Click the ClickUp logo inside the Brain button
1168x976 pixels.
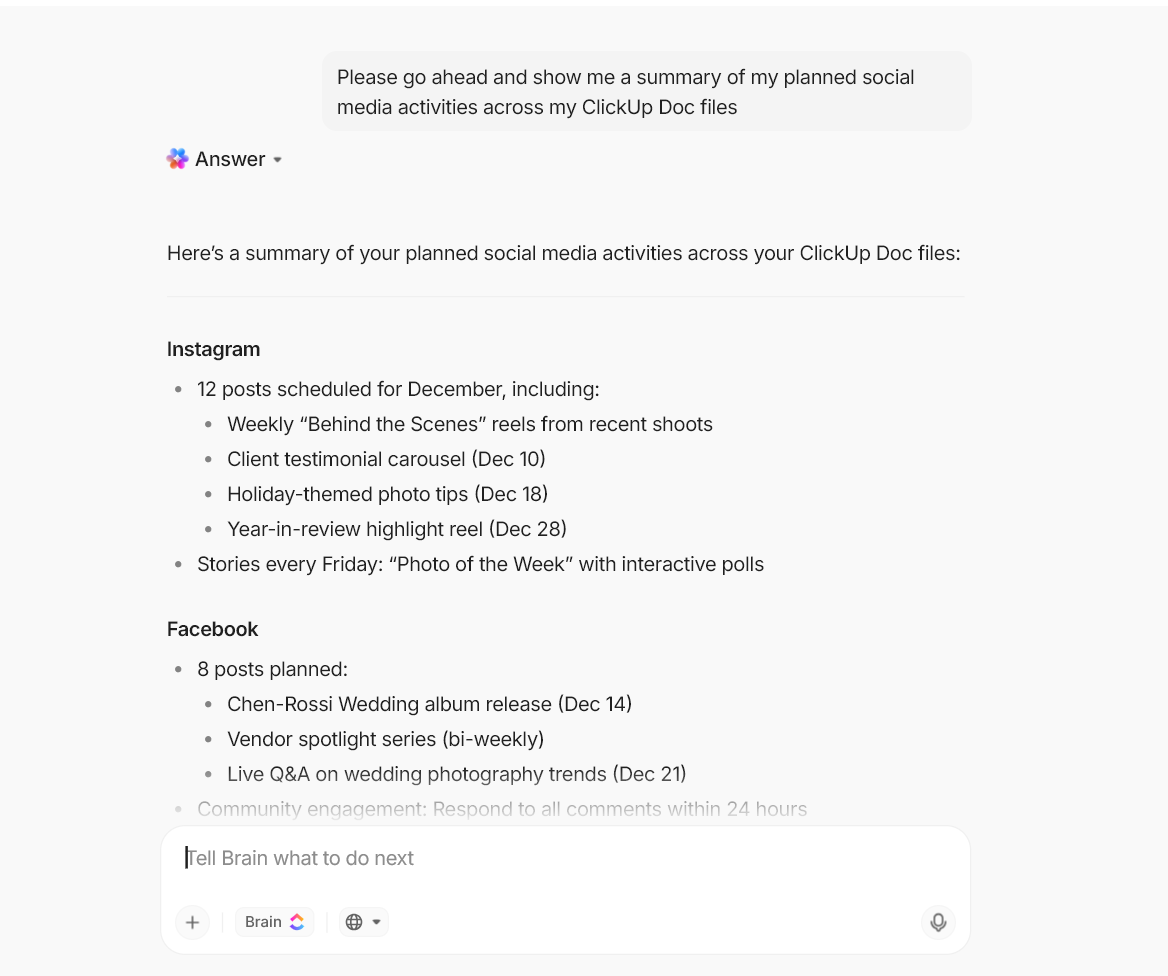[297, 921]
